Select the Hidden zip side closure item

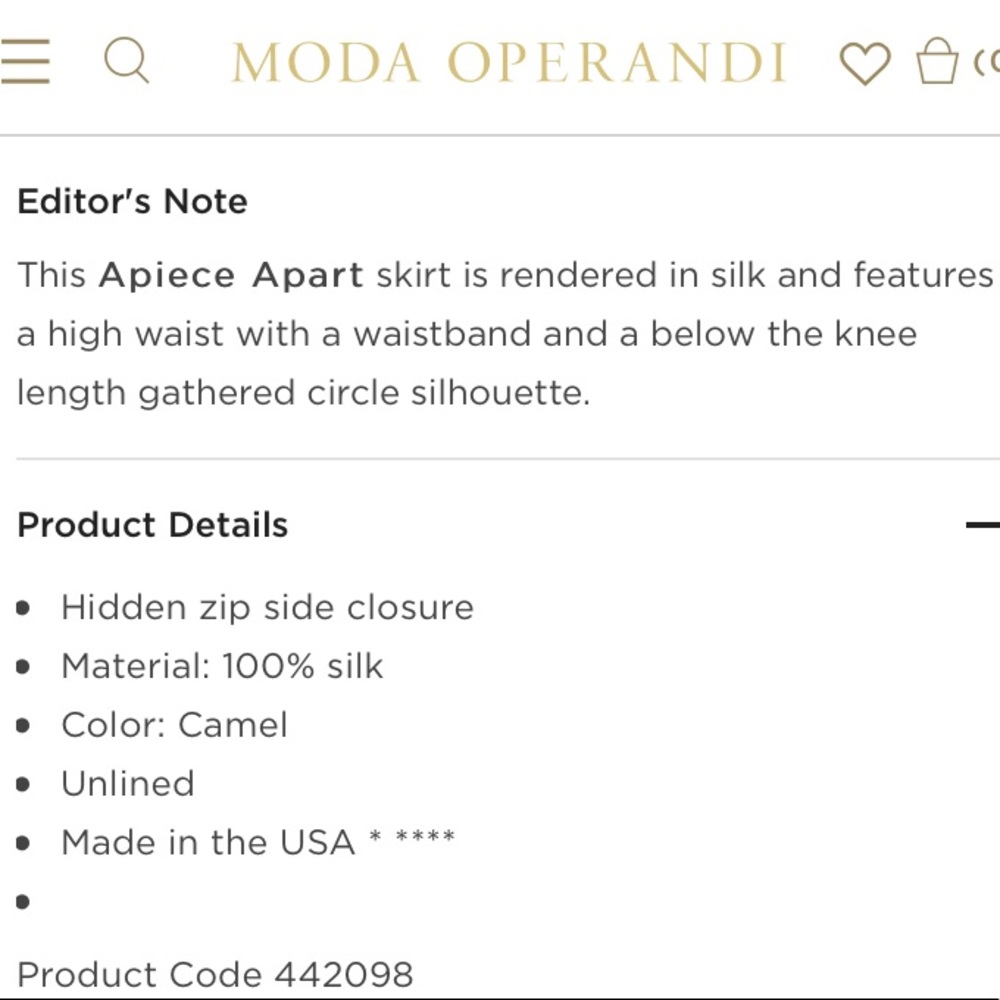point(267,607)
